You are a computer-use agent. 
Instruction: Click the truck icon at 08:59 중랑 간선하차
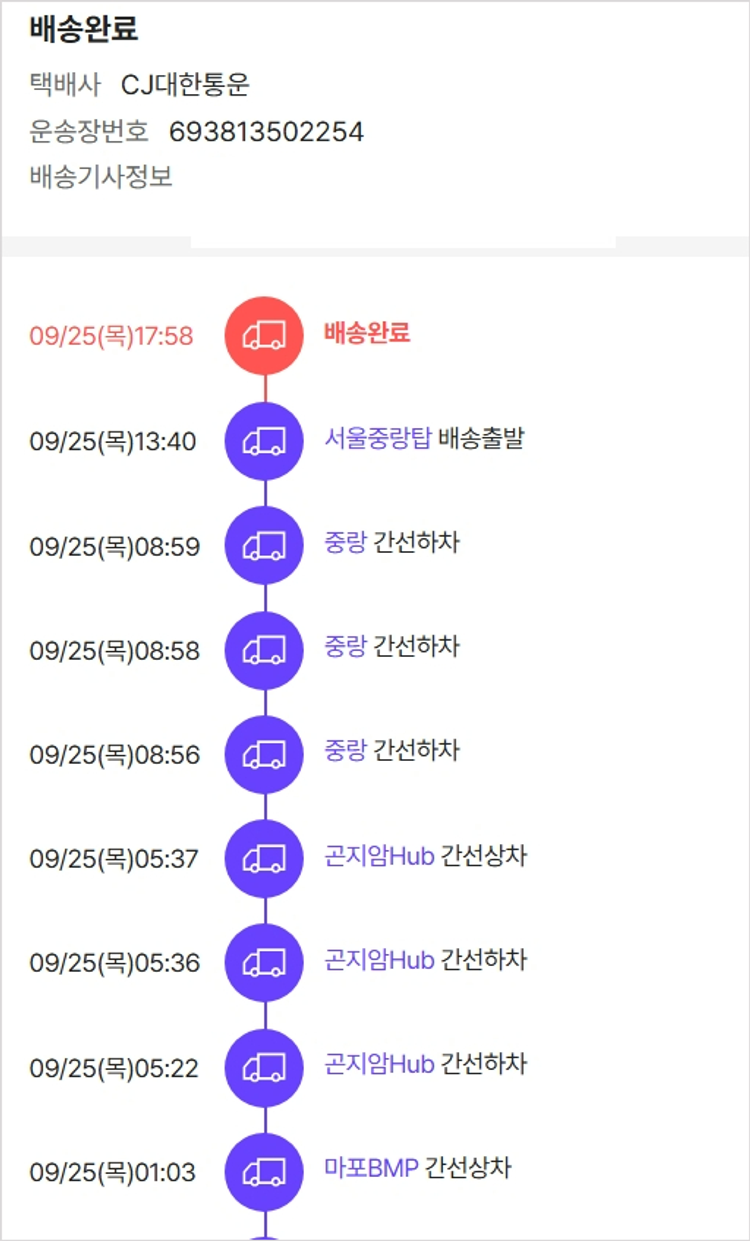tap(264, 545)
